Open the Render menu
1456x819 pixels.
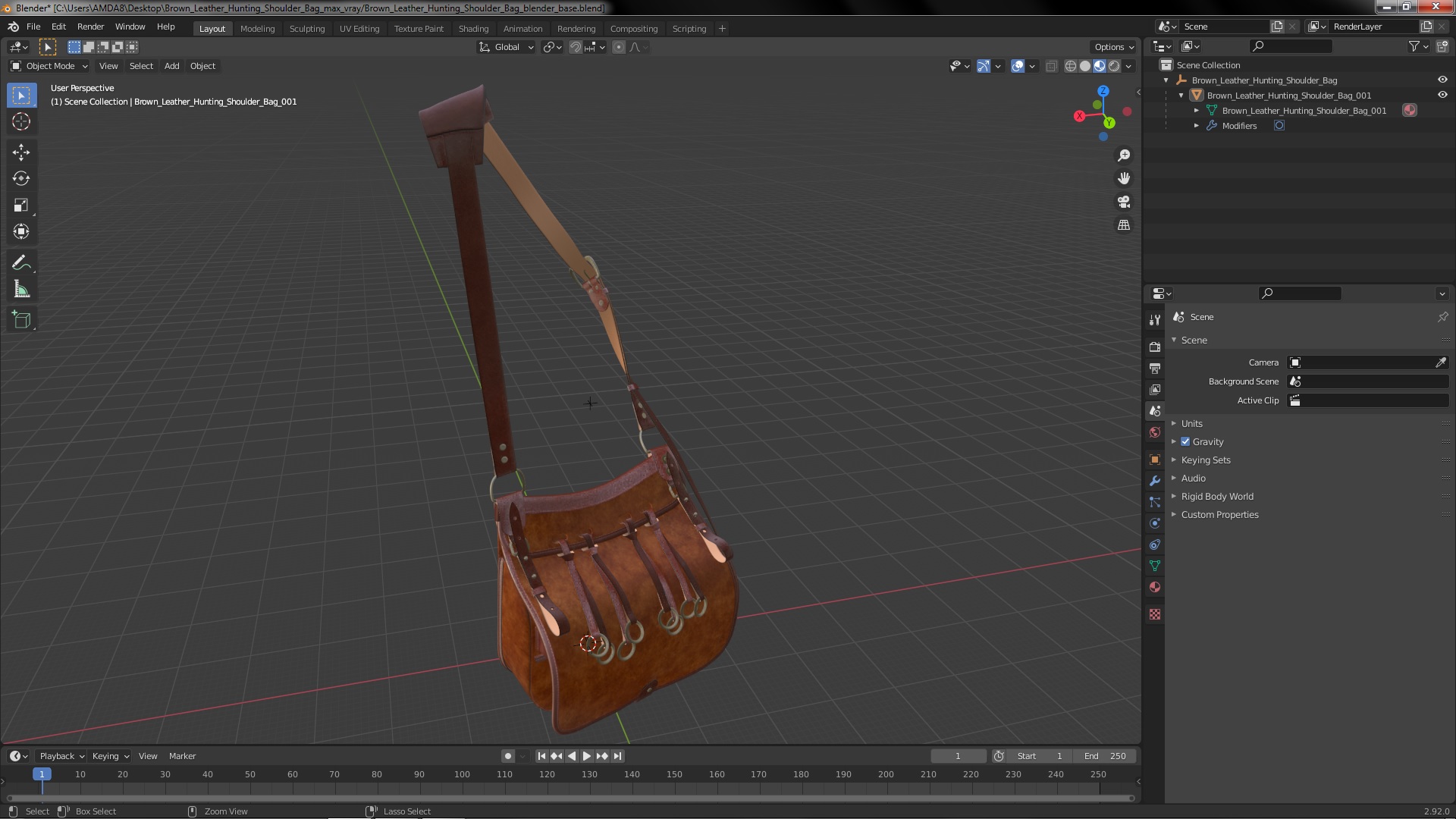(90, 27)
